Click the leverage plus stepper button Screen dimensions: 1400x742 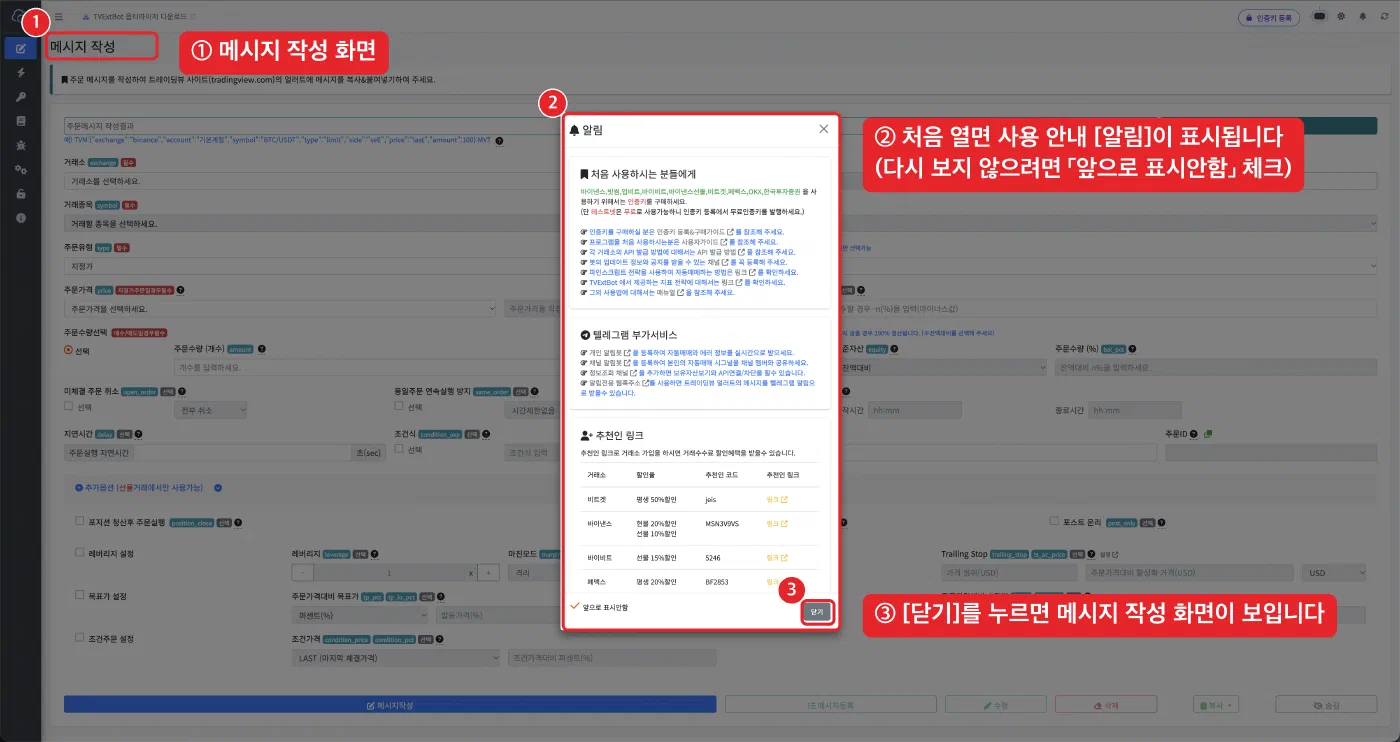tap(488, 573)
